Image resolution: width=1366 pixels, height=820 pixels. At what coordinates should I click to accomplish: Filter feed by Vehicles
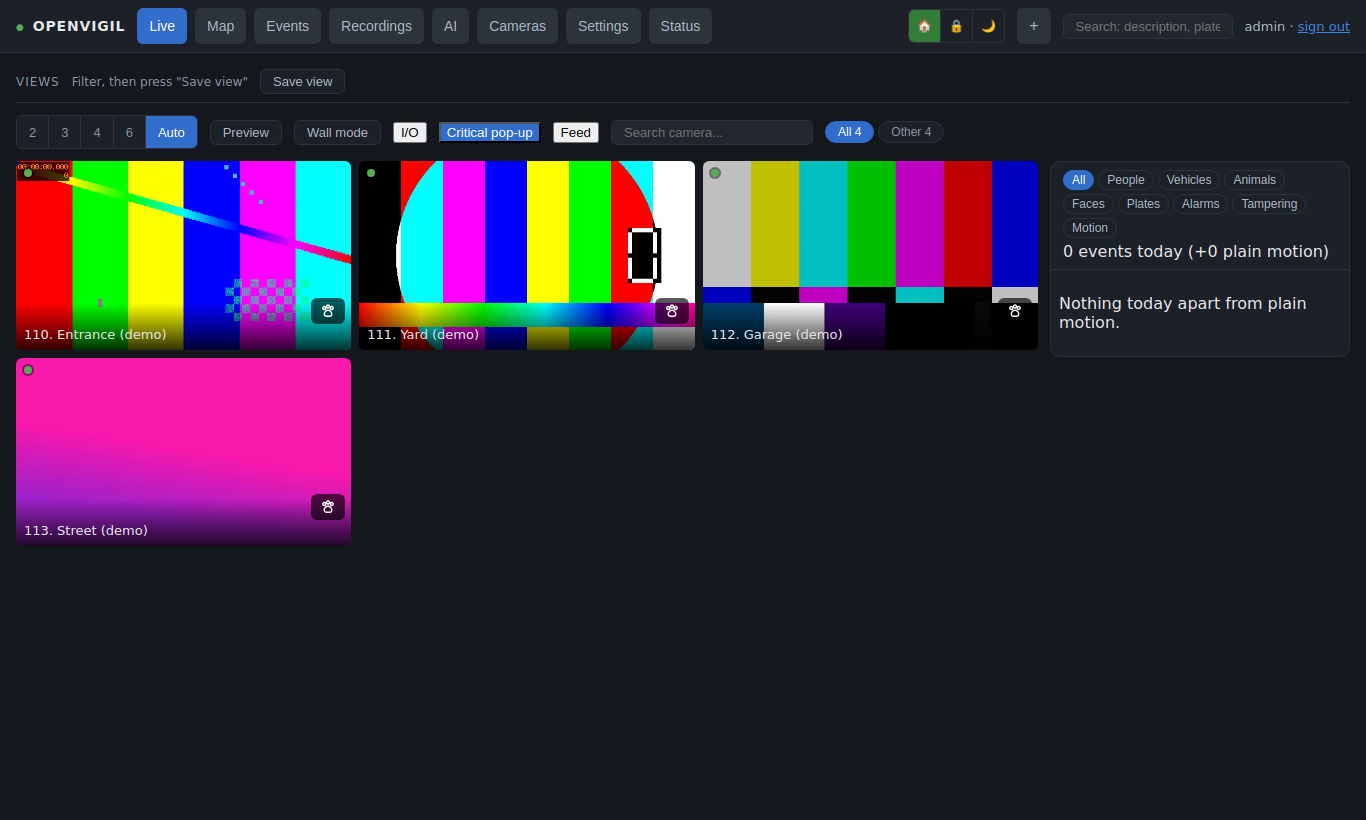tap(1189, 180)
